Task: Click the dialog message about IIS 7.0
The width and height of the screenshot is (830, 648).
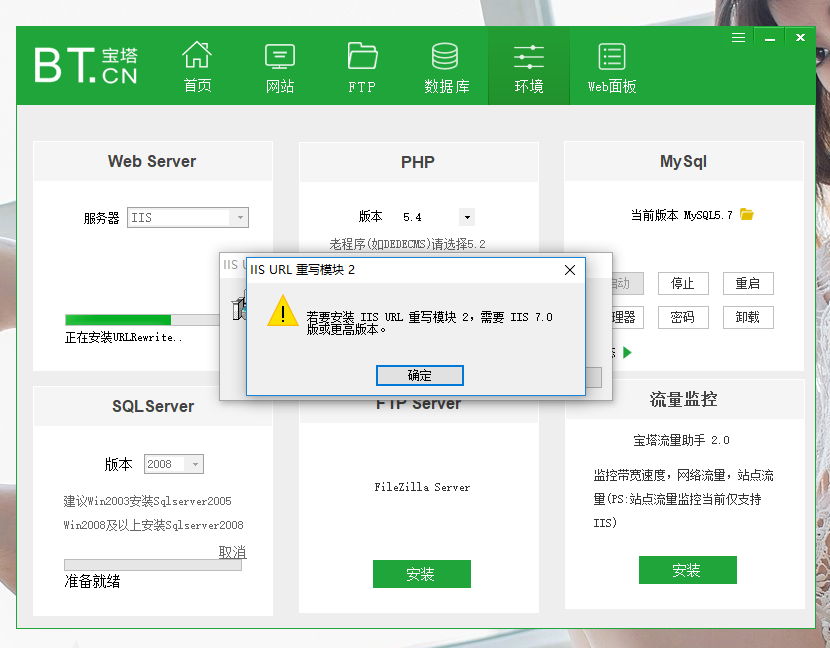Action: (x=429, y=323)
